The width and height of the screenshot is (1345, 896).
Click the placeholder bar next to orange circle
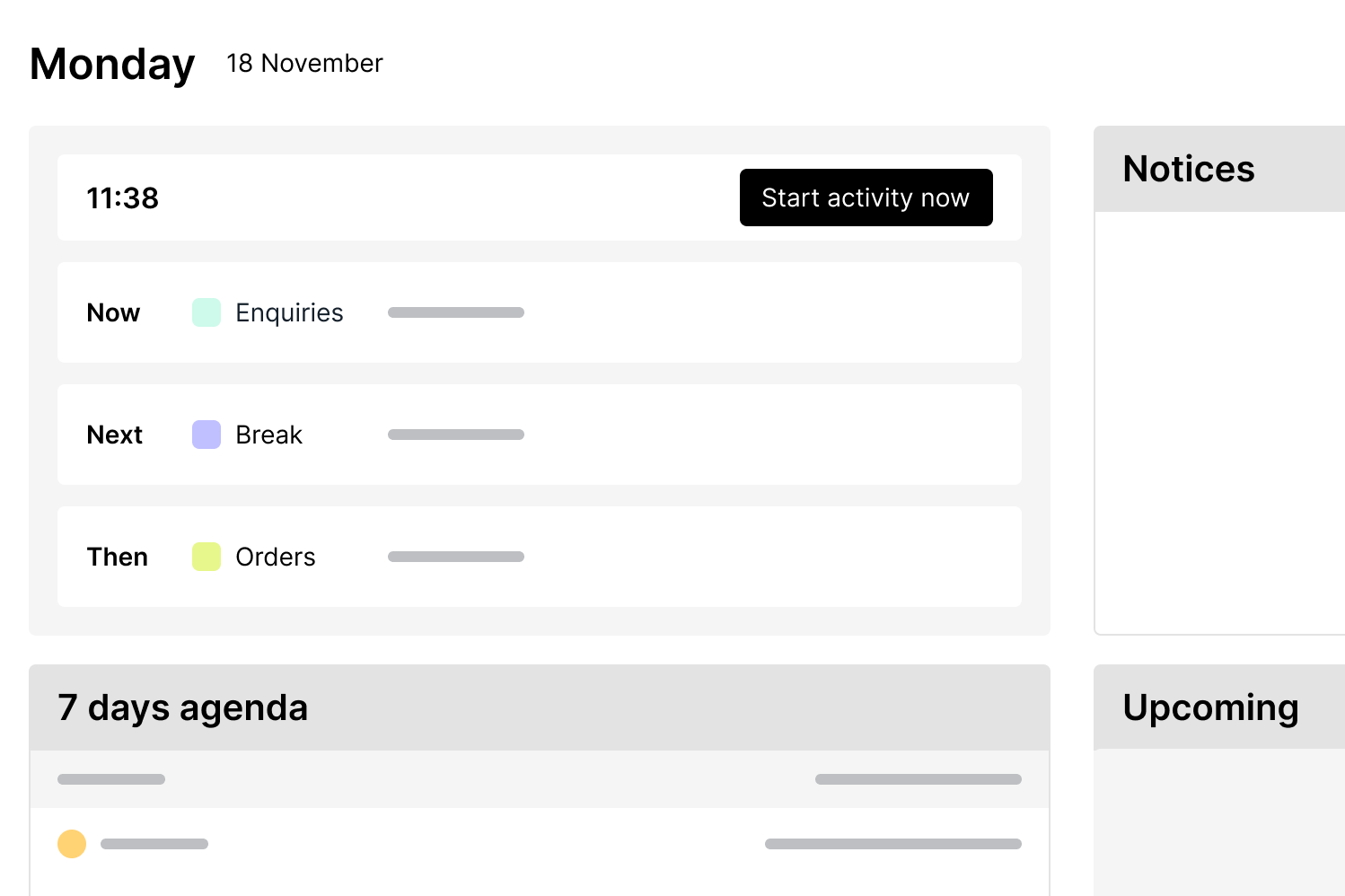pyautogui.click(x=154, y=844)
